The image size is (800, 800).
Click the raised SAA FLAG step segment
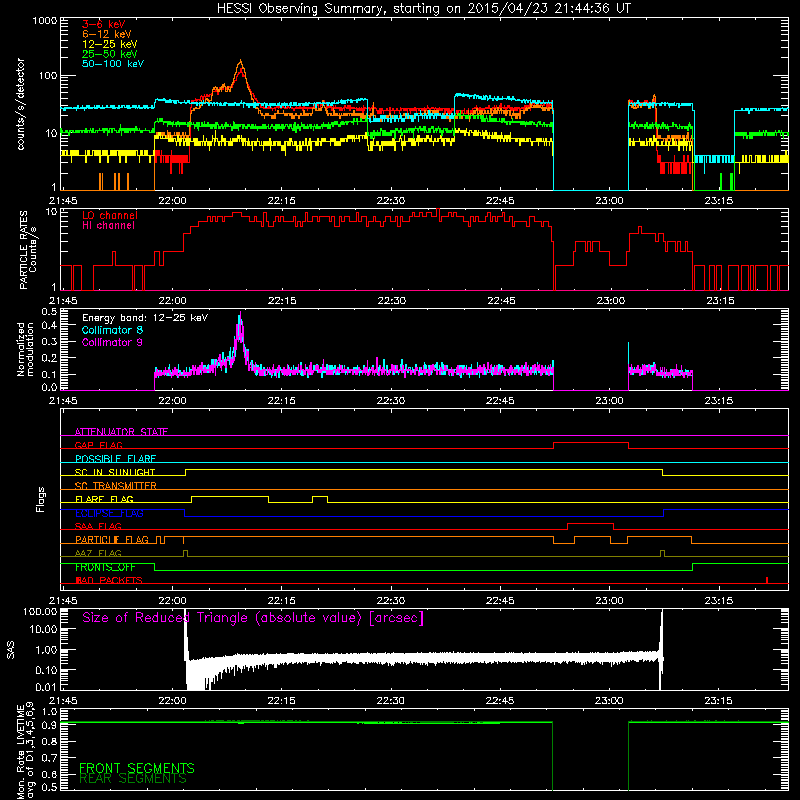[x=590, y=523]
